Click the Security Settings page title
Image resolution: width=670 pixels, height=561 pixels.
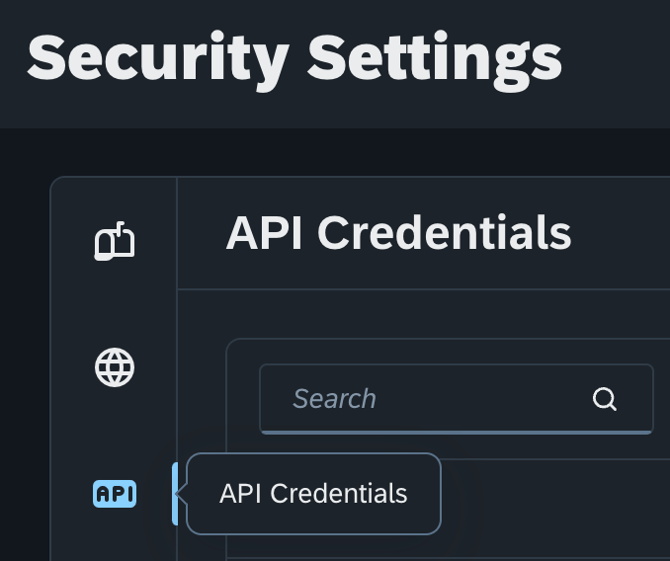pyautogui.click(x=294, y=58)
